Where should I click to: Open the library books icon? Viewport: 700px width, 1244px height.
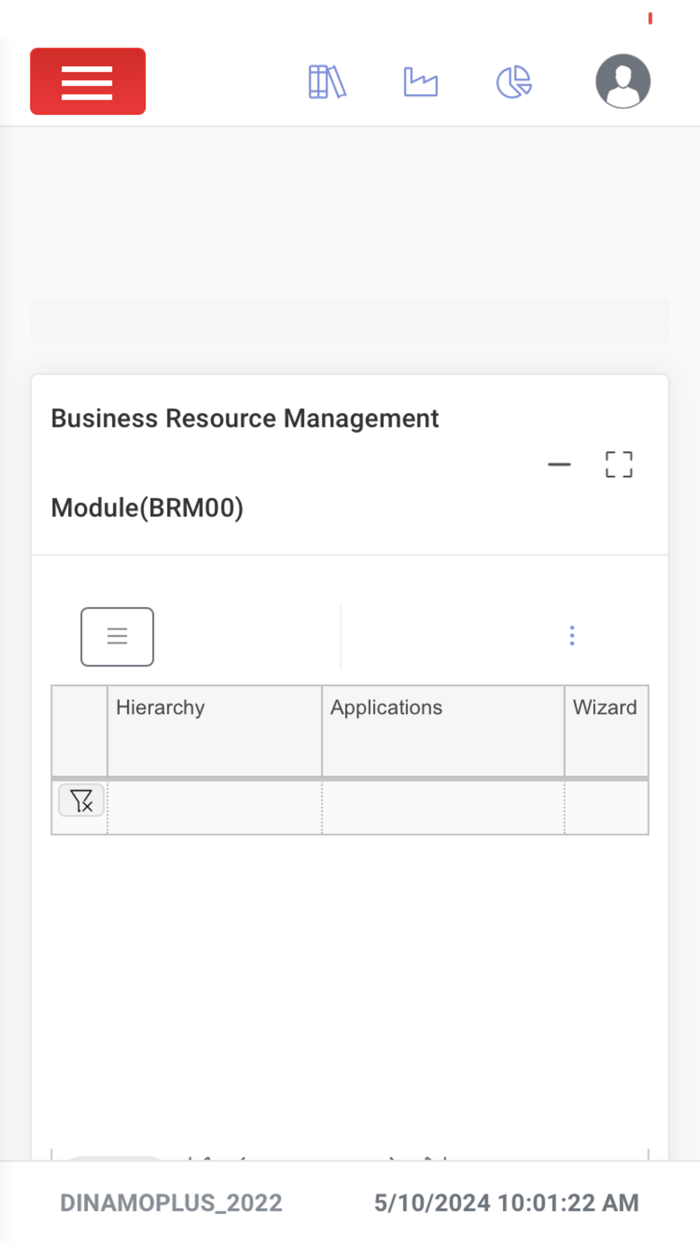[x=327, y=82]
